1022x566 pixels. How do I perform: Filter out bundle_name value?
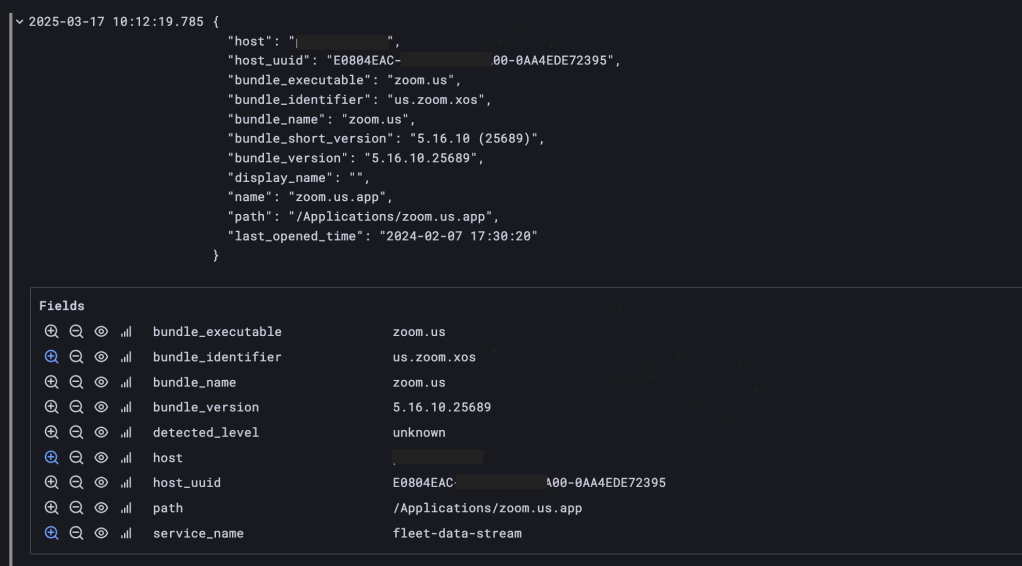pos(76,382)
